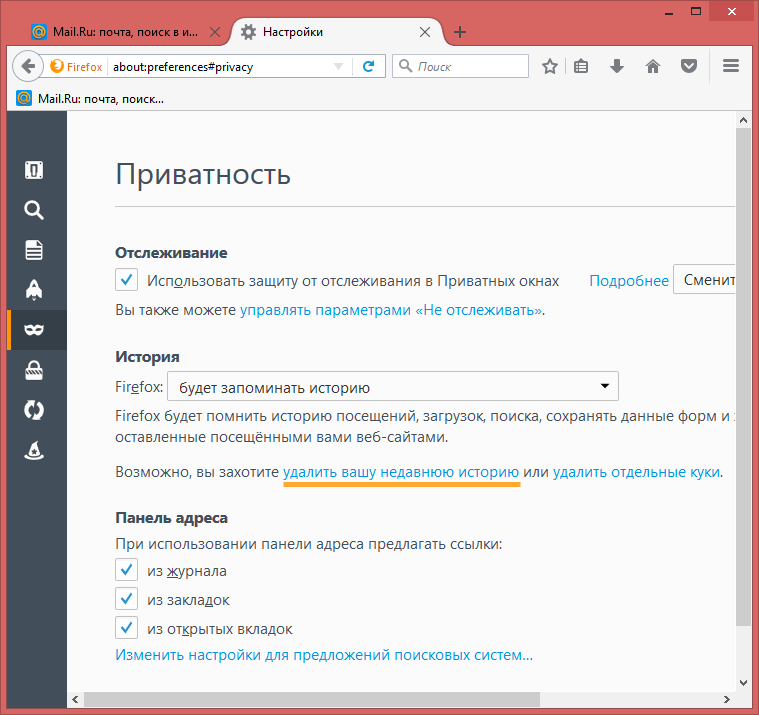Bookmark this page with the star

[x=550, y=66]
